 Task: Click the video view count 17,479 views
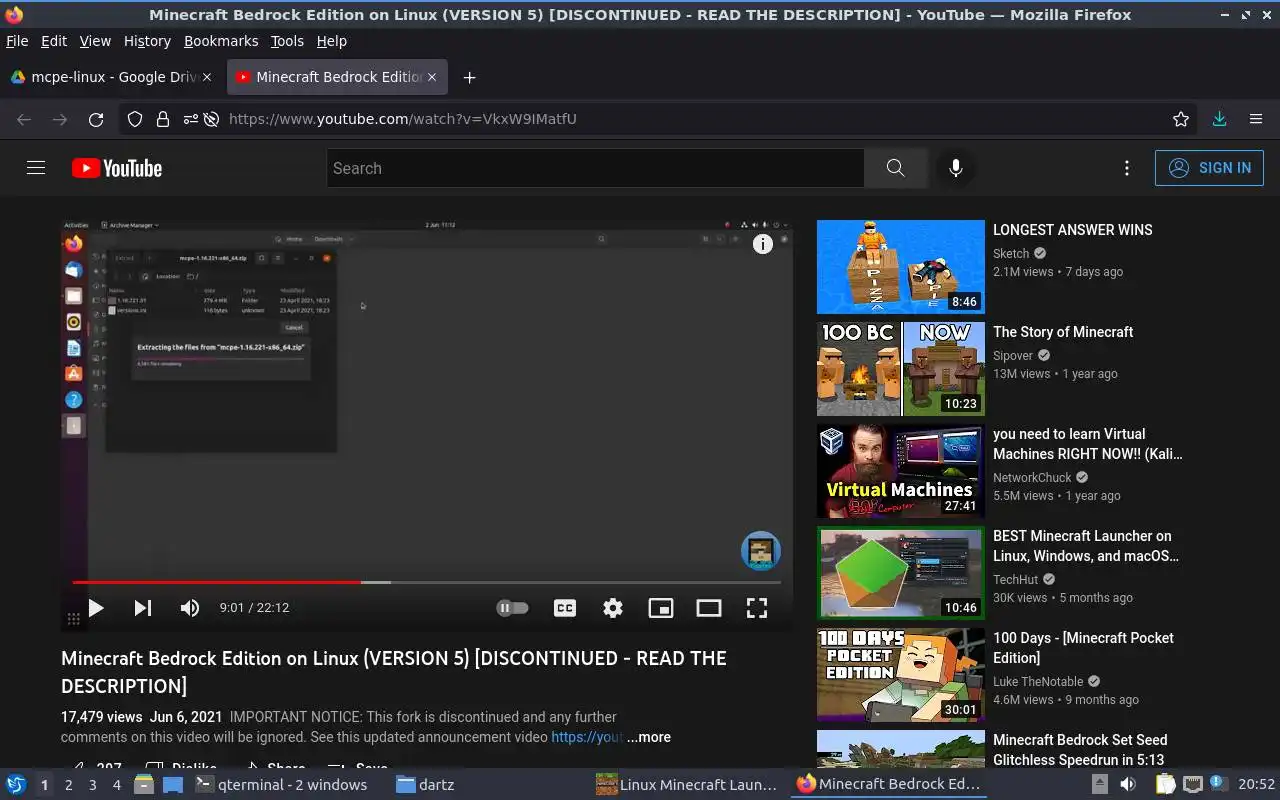coord(101,717)
